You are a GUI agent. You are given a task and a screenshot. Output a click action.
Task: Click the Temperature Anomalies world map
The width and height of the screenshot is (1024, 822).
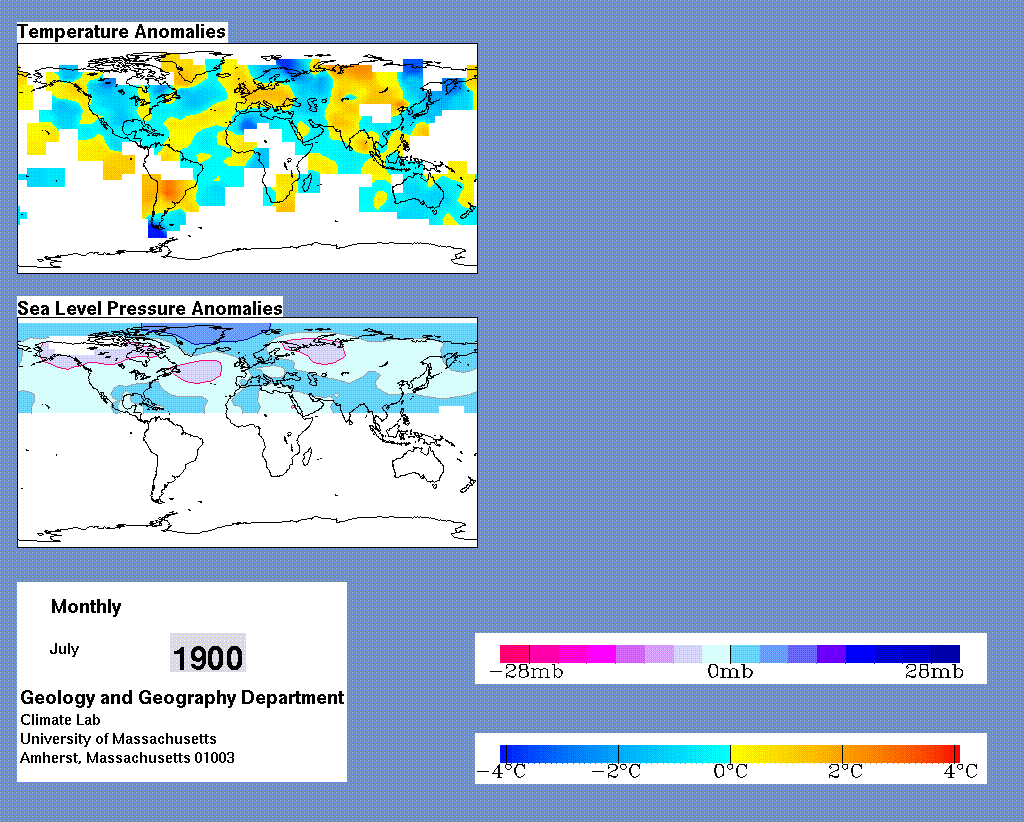(x=248, y=159)
